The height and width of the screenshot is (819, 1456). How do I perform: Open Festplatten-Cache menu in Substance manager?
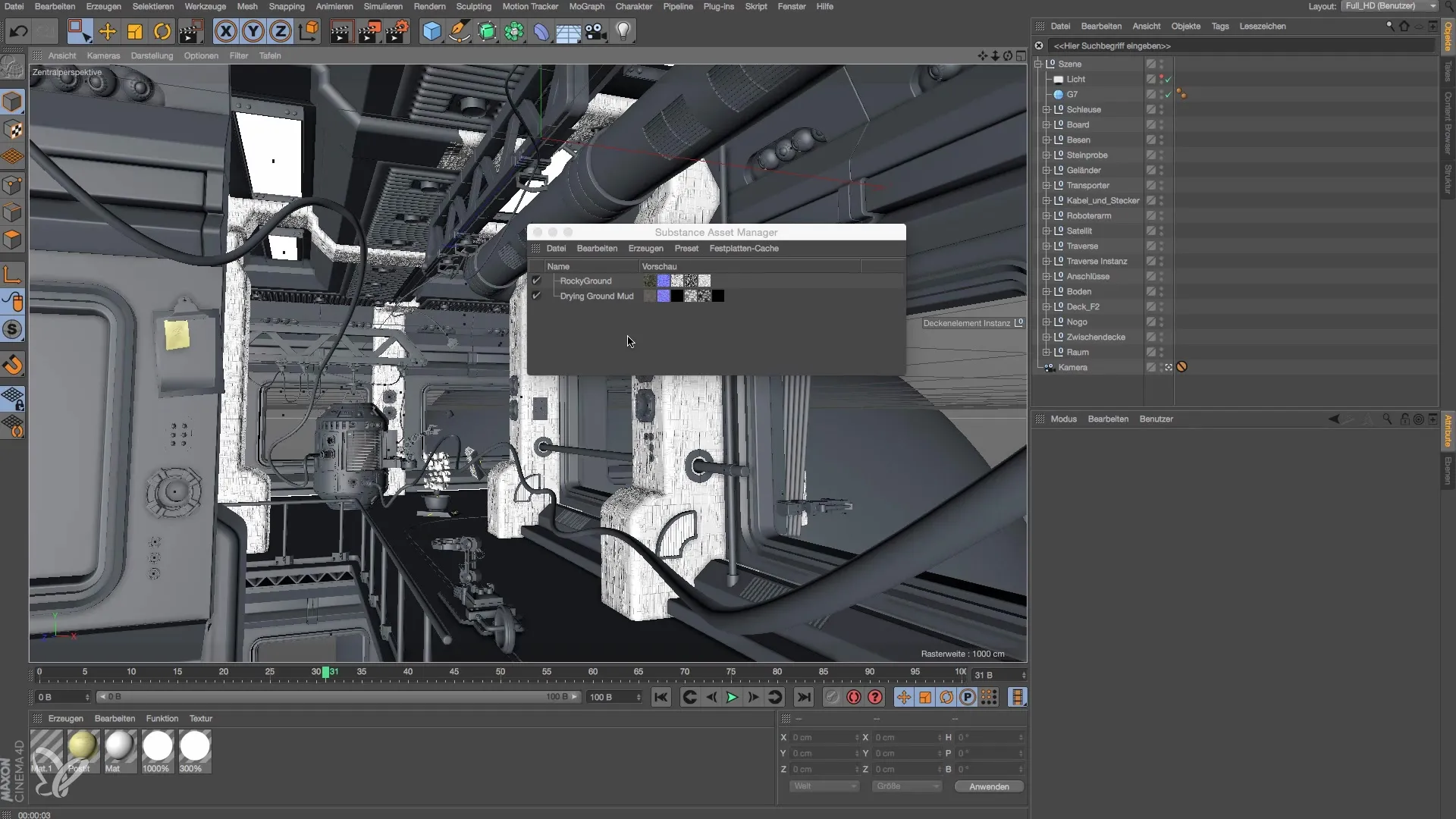(x=743, y=249)
